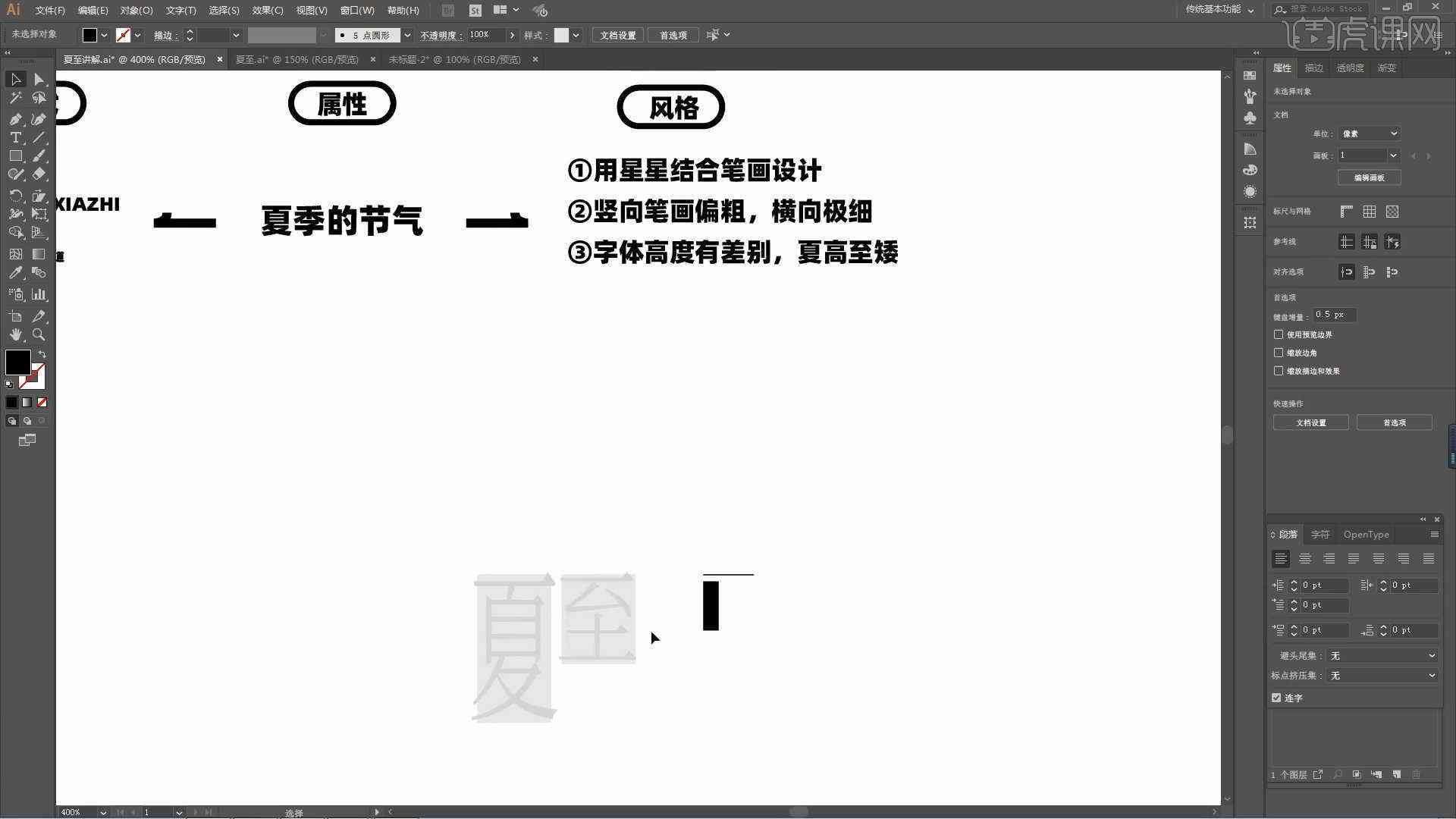1456x819 pixels.
Task: Toggle 缩放边和效果 checkbox in snap settings
Action: click(1278, 371)
